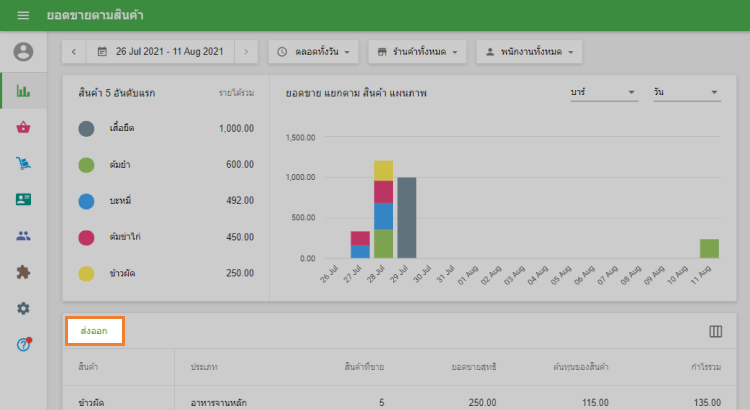Open the user account profile icon
The image size is (750, 410).
click(x=23, y=52)
